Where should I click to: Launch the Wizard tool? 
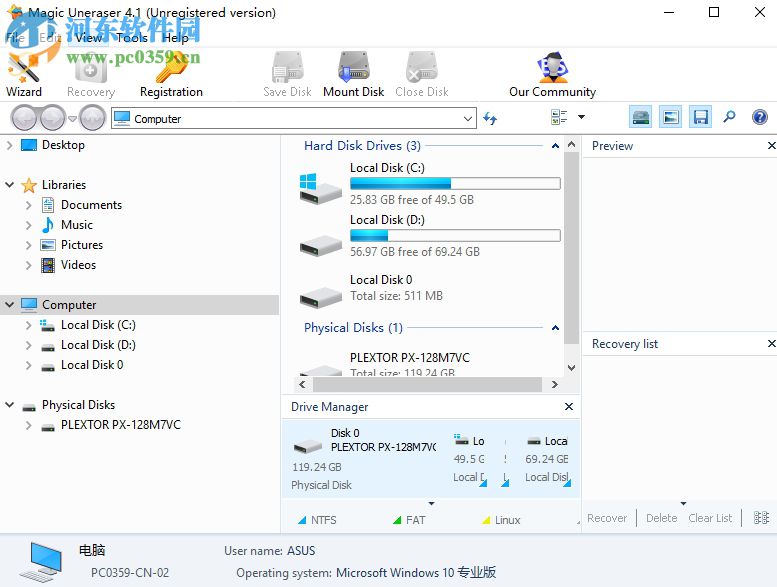pos(23,74)
